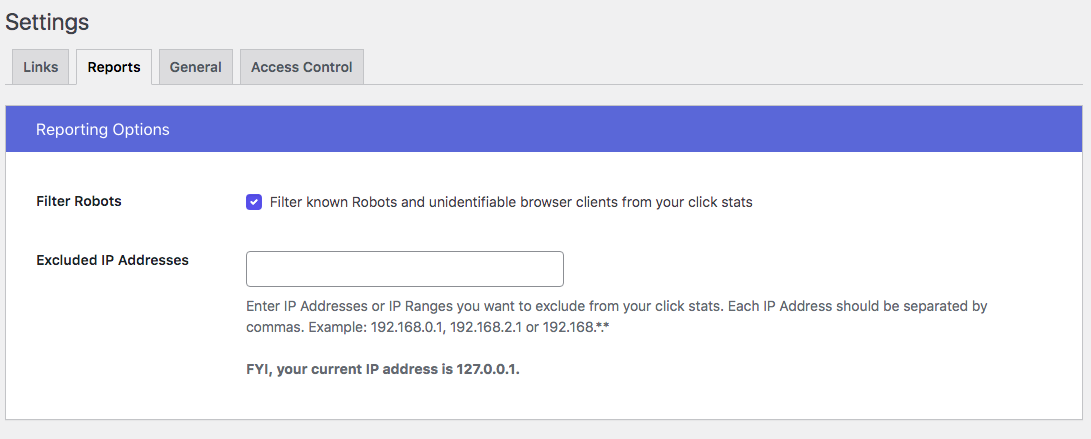Image resolution: width=1091 pixels, height=439 pixels.
Task: Click the 'Filter known Robots' checkbox label text
Action: (x=510, y=202)
